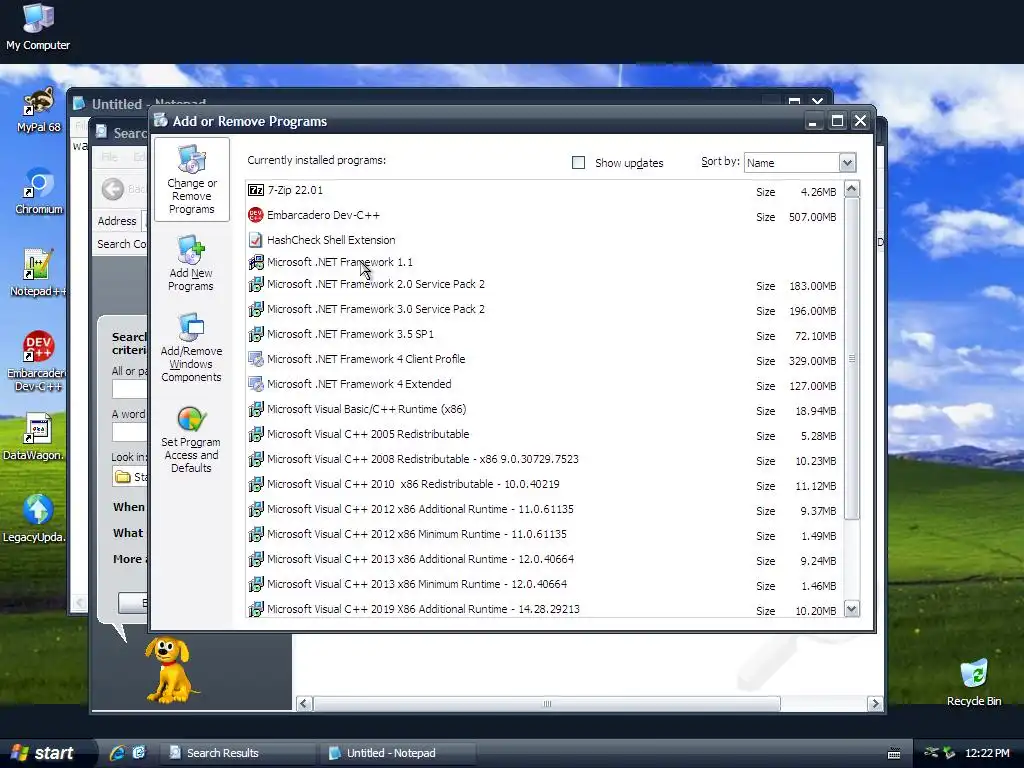Click the .NET Framework 4 Client Profile icon
The image size is (1024, 768).
point(256,359)
